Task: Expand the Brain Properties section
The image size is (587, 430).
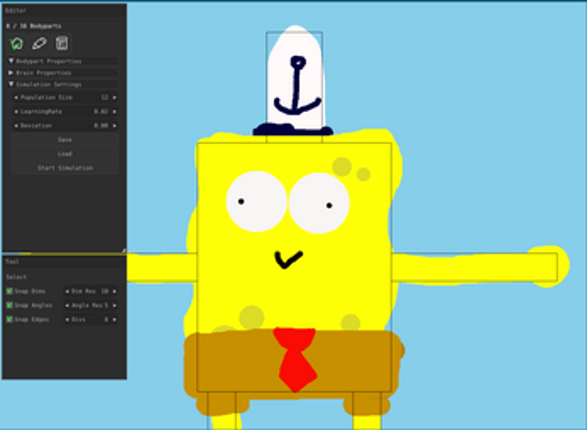Action: tap(62, 73)
